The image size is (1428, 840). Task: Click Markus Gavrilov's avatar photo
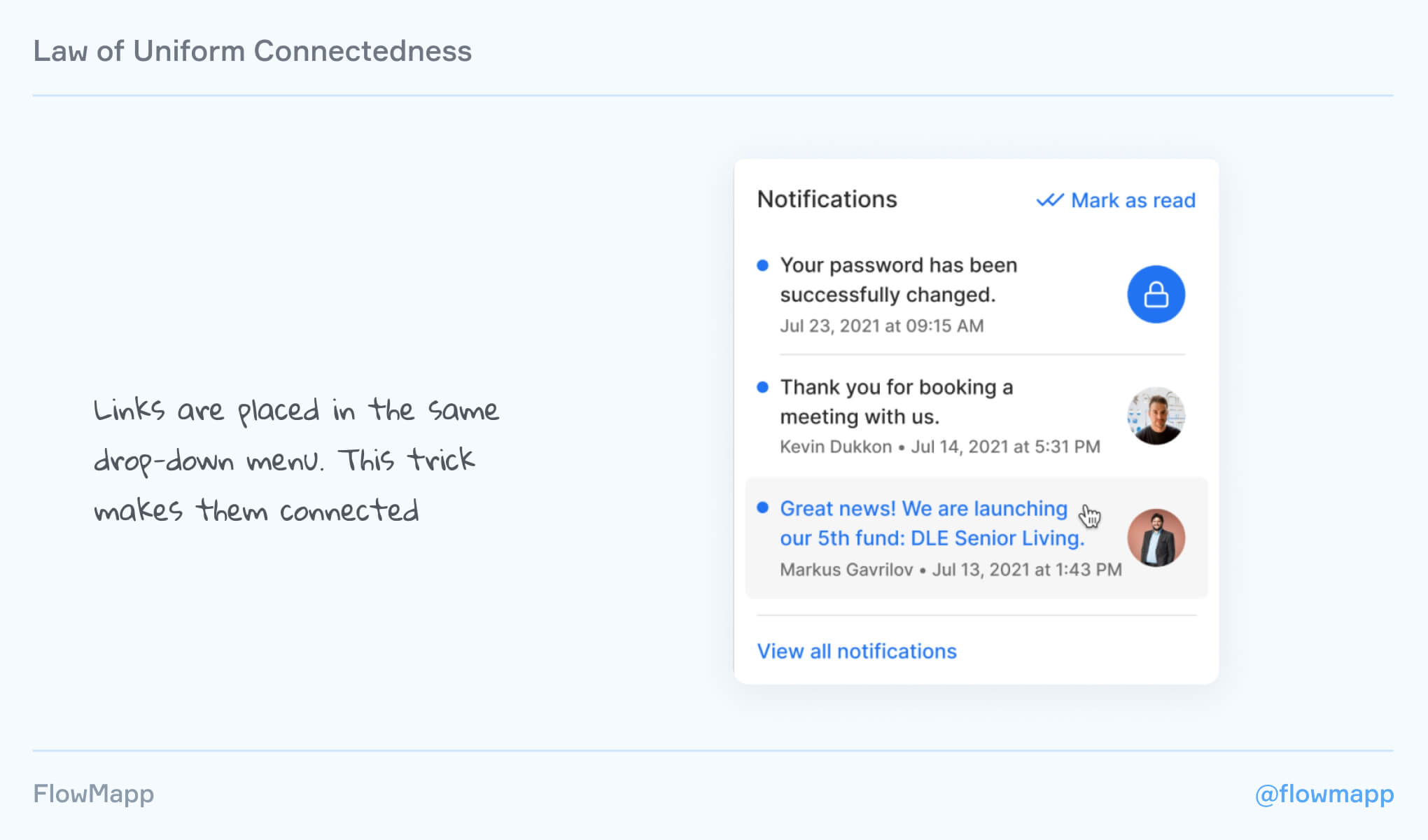coord(1156,538)
